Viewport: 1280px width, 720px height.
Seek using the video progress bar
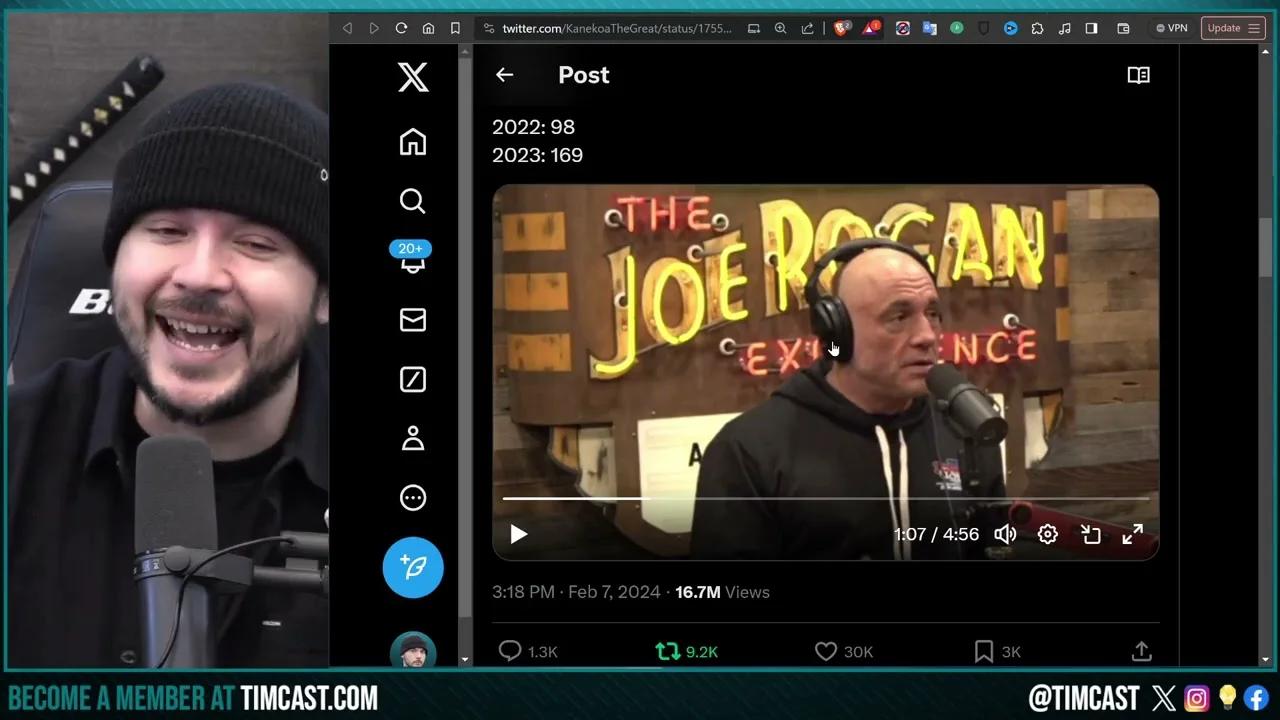pyautogui.click(x=826, y=498)
